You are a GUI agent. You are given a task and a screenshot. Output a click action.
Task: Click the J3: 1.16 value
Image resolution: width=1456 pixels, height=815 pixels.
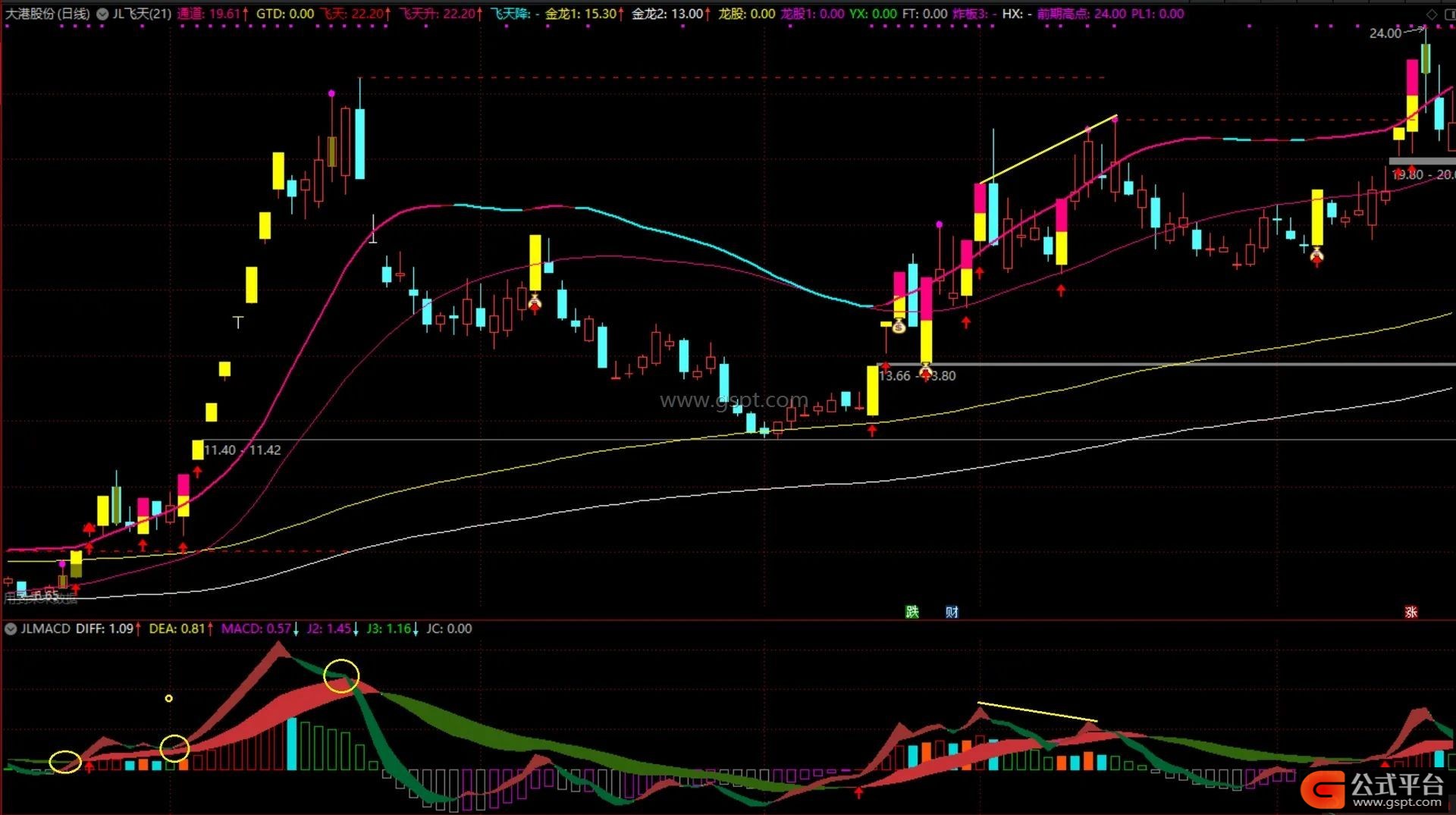tap(393, 628)
